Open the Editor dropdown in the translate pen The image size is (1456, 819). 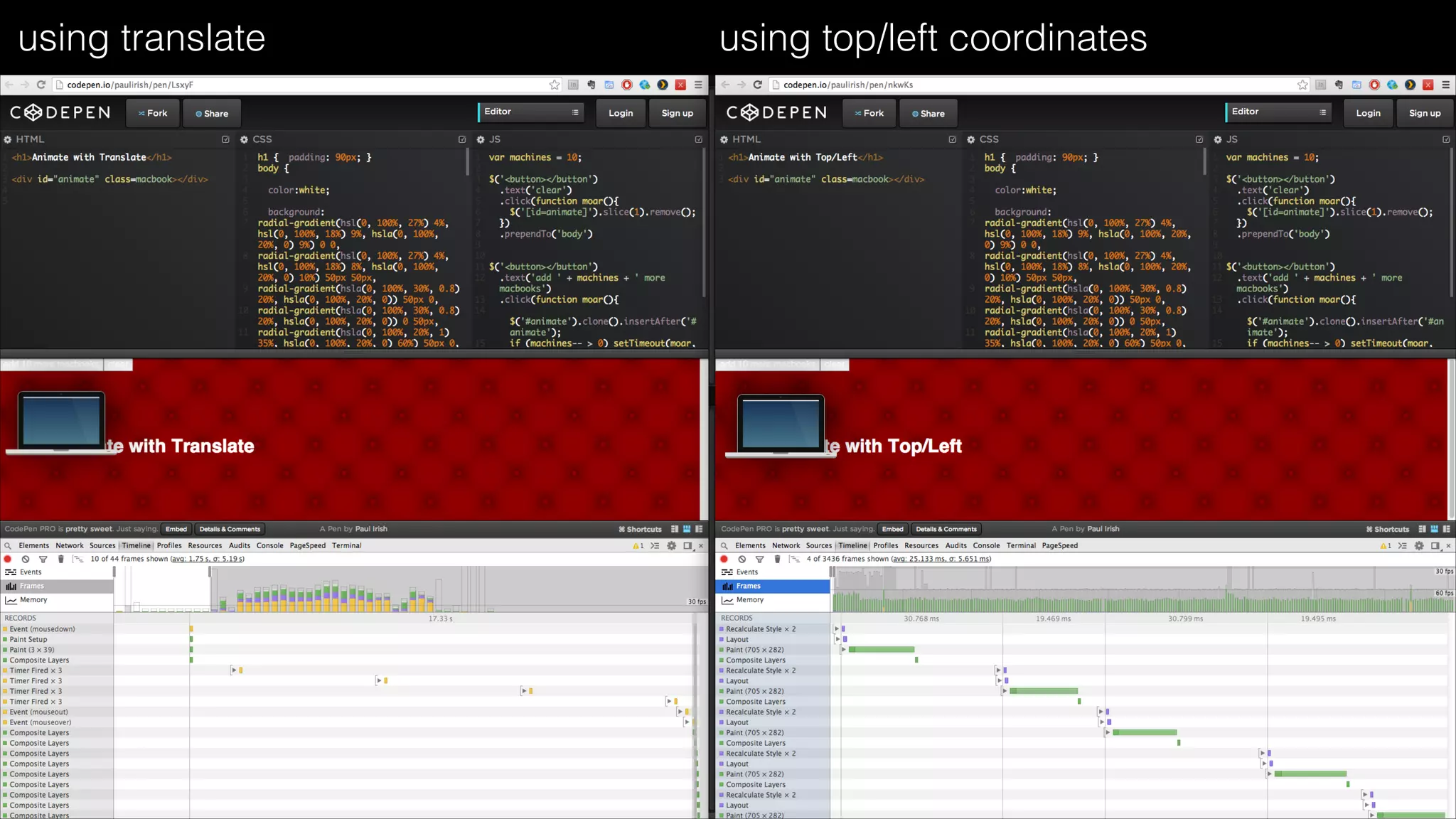pos(531,112)
